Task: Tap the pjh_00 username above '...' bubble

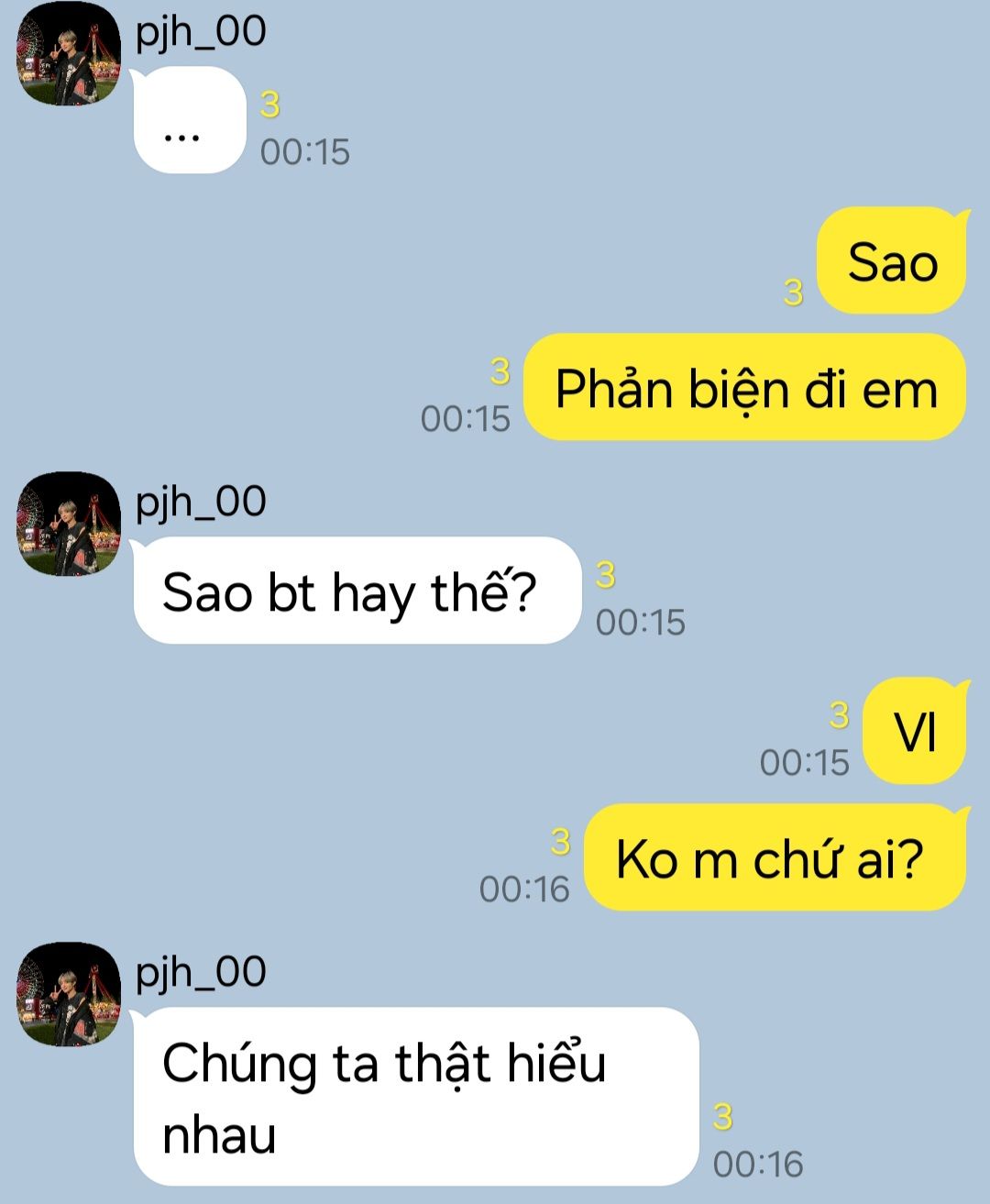Action: (x=201, y=32)
